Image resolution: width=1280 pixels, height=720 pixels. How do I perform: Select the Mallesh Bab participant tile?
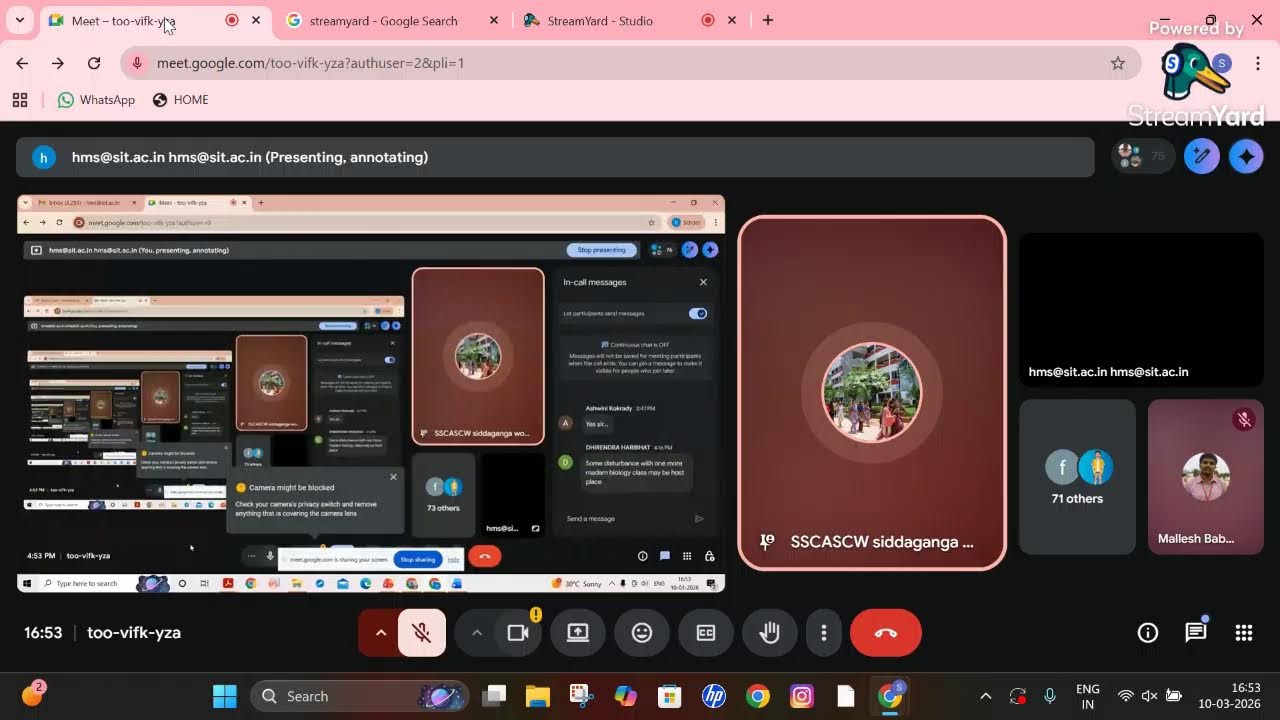1206,477
